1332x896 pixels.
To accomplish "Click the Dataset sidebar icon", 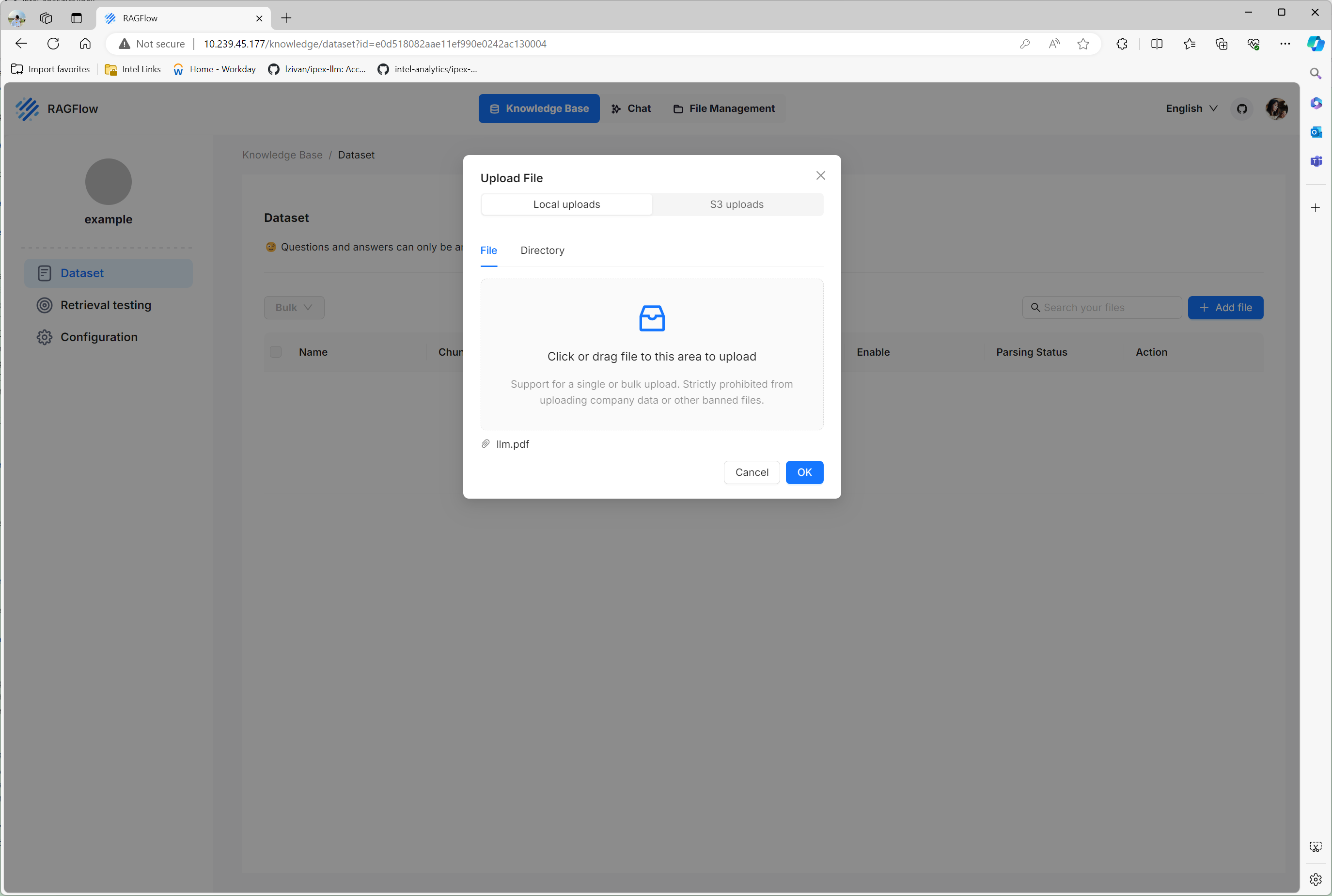I will (45, 273).
